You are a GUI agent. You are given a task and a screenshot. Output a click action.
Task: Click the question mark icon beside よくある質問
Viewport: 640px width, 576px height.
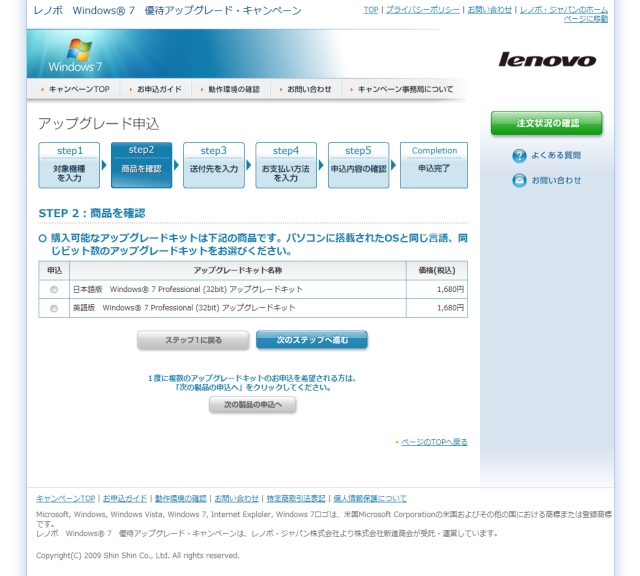[519, 156]
